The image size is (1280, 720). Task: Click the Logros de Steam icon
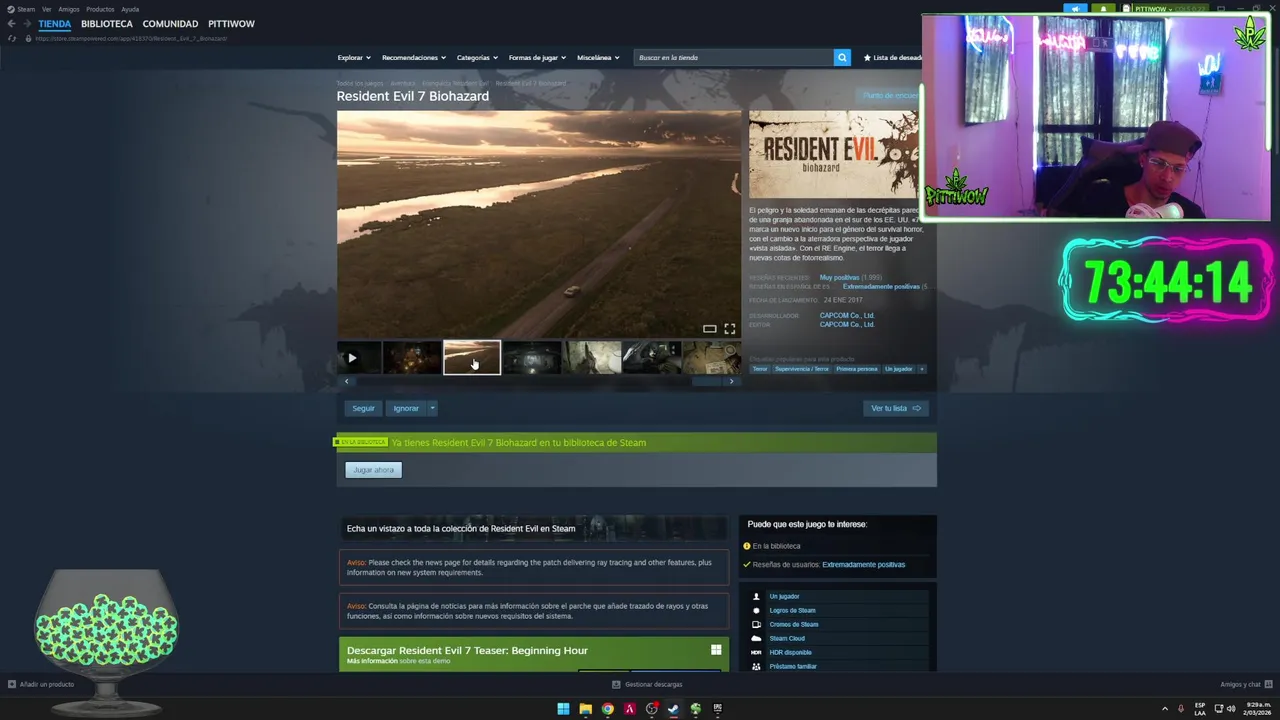[x=756, y=610]
